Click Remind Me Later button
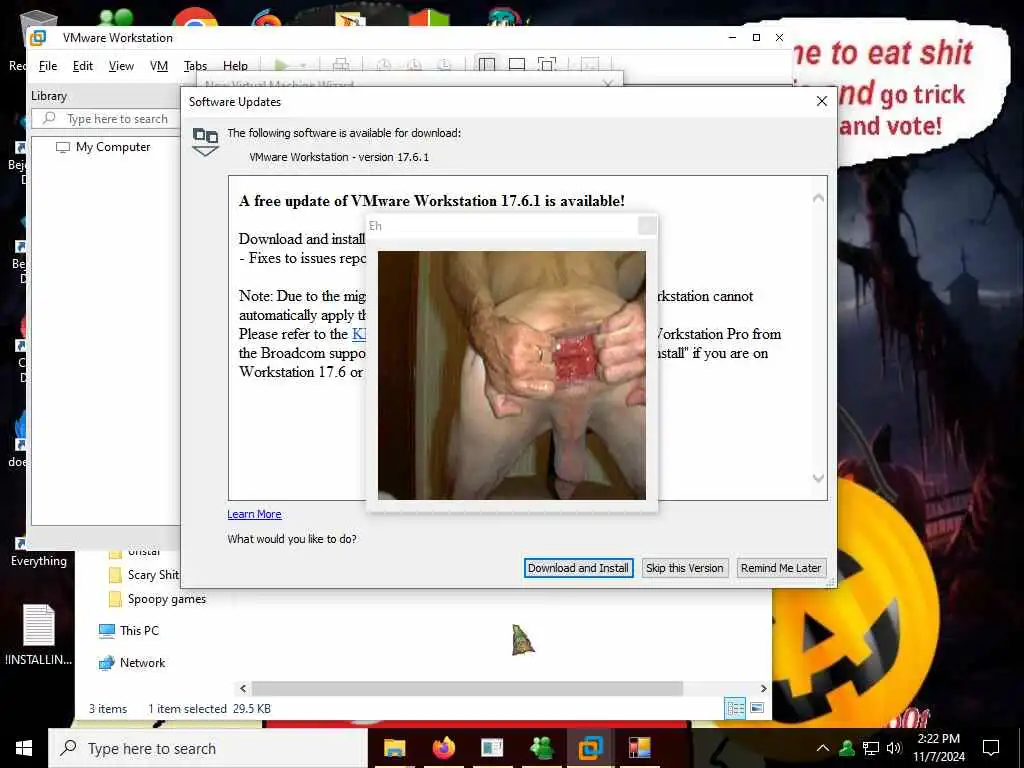Image resolution: width=1024 pixels, height=768 pixels. (780, 568)
